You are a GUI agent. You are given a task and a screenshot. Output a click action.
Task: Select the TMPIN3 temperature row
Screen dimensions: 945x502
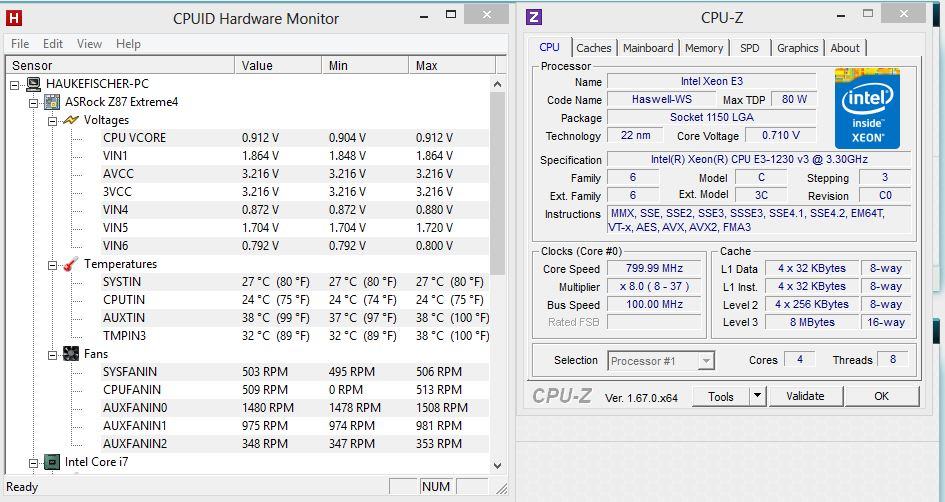(x=295, y=336)
